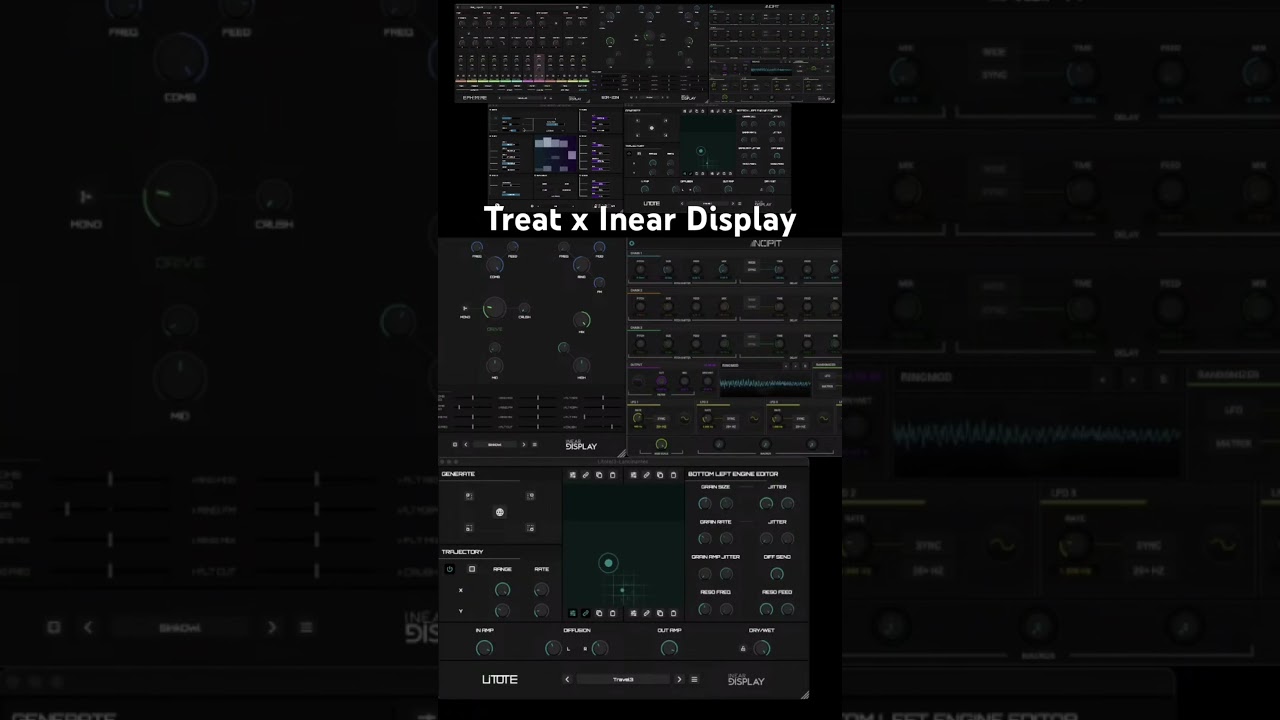Click Trajectory X Range knob
Image resolution: width=1280 pixels, height=720 pixels.
pyautogui.click(x=503, y=589)
